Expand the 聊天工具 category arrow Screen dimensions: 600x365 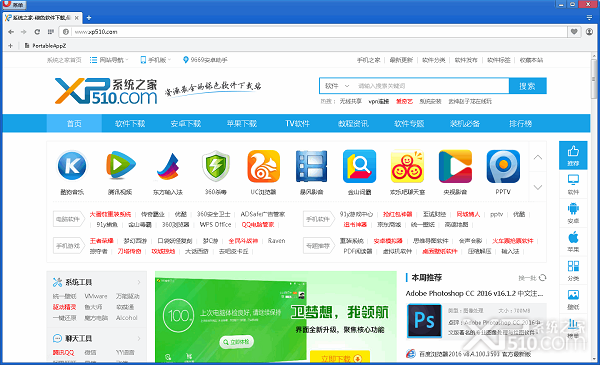(x=139, y=339)
